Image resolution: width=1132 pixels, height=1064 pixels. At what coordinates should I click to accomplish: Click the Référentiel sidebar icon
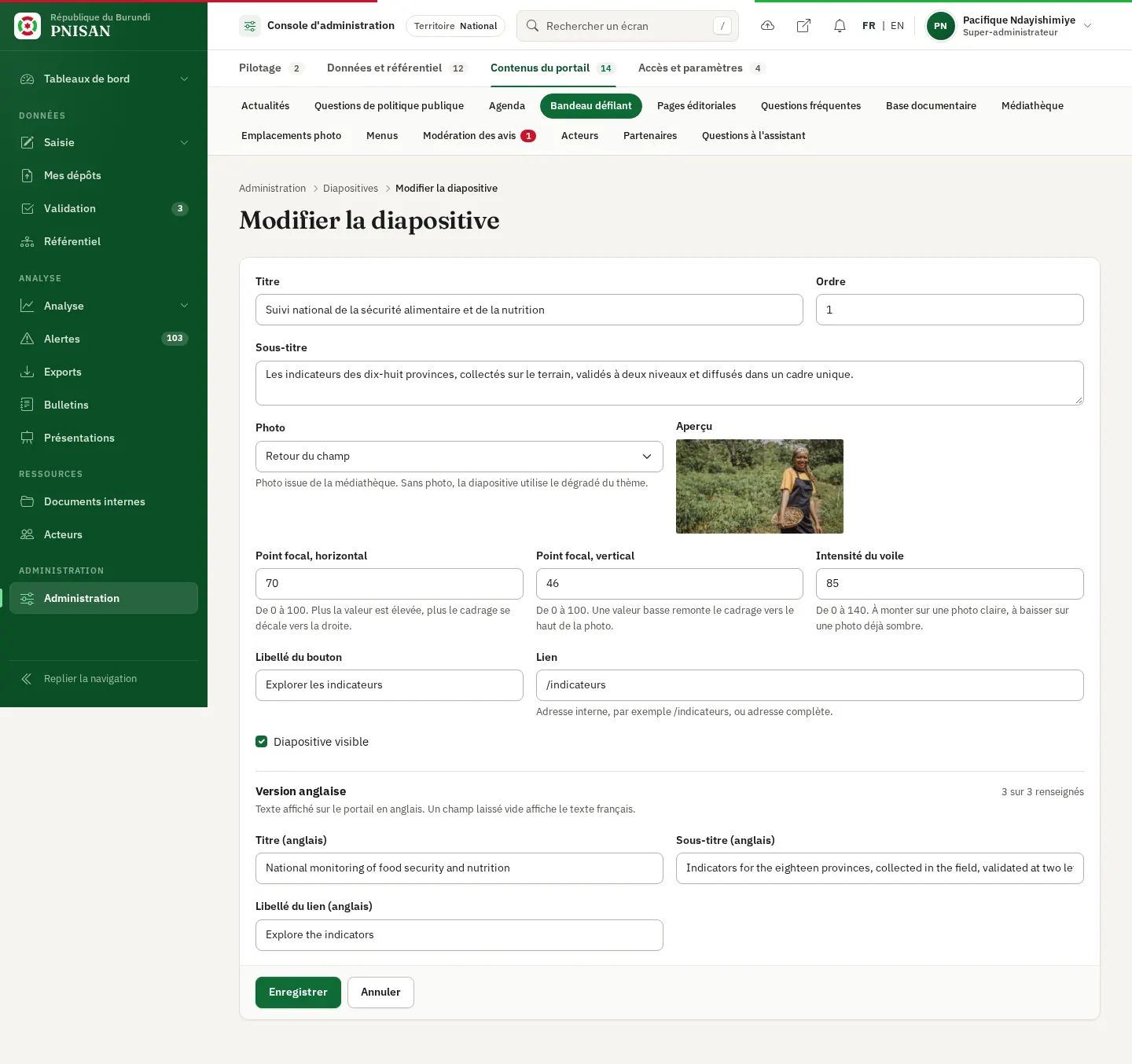click(28, 241)
